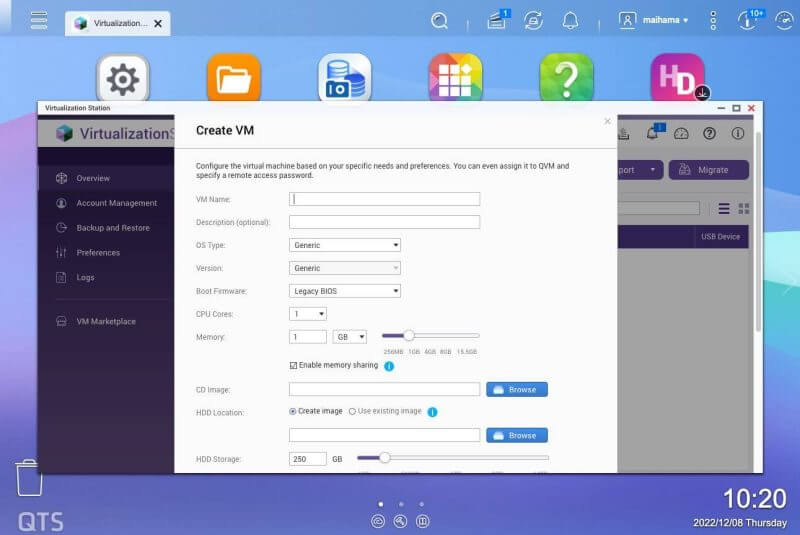Image resolution: width=800 pixels, height=535 pixels.
Task: Expand the Import dropdown arrow
Action: 653,170
